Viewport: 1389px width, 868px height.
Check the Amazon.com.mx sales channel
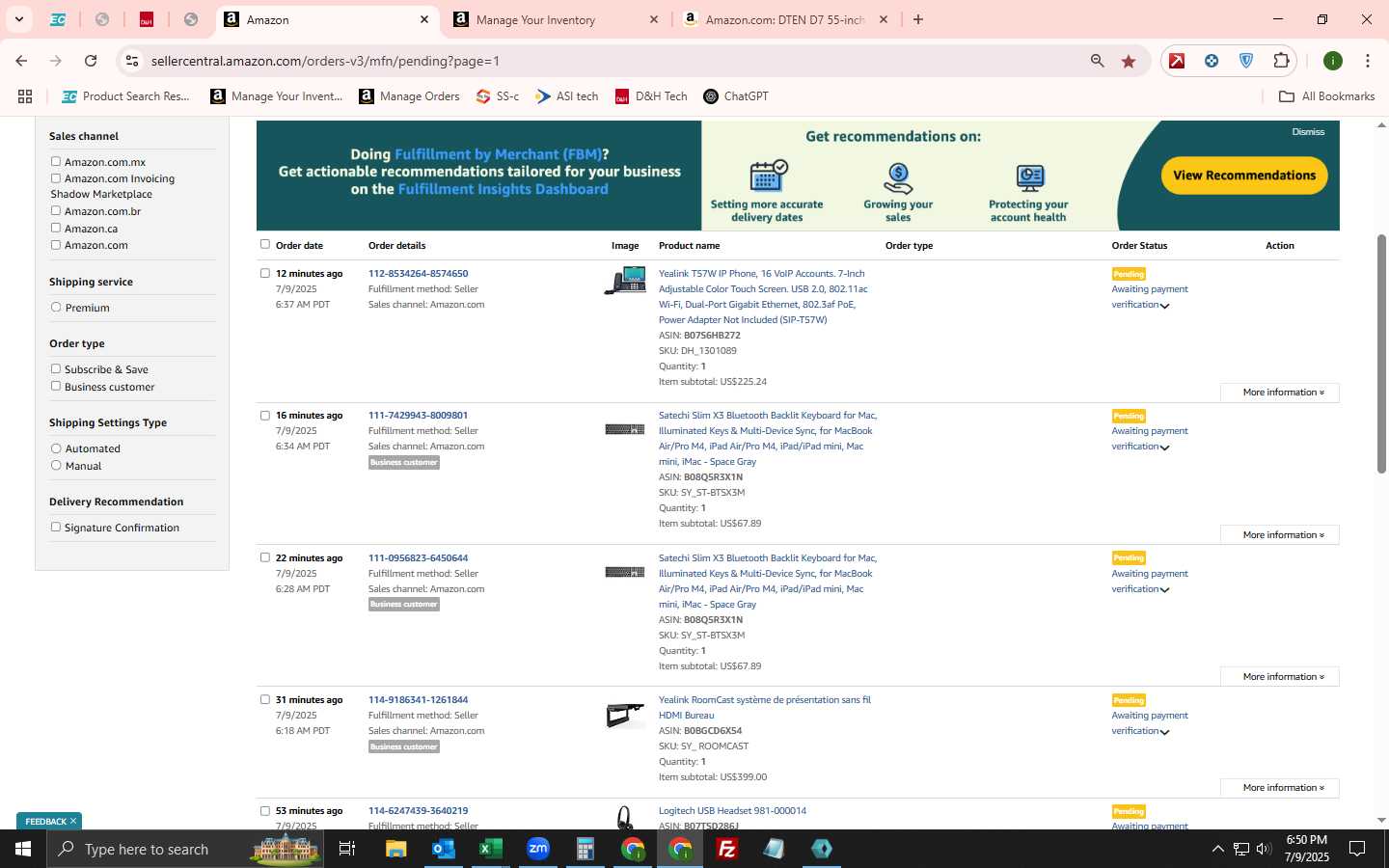[x=56, y=162]
